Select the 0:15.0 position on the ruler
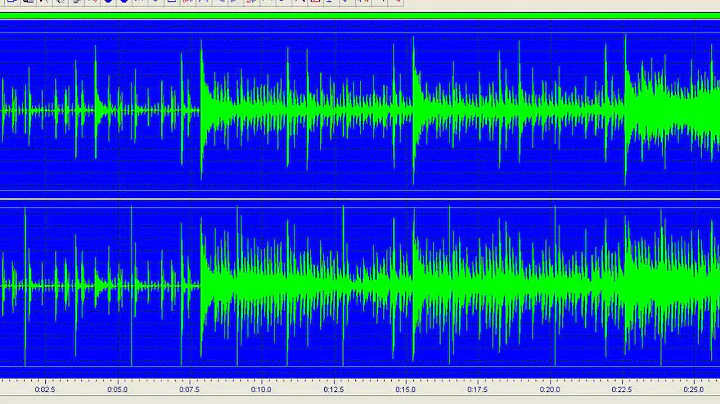The width and height of the screenshot is (720, 404). pyautogui.click(x=405, y=389)
